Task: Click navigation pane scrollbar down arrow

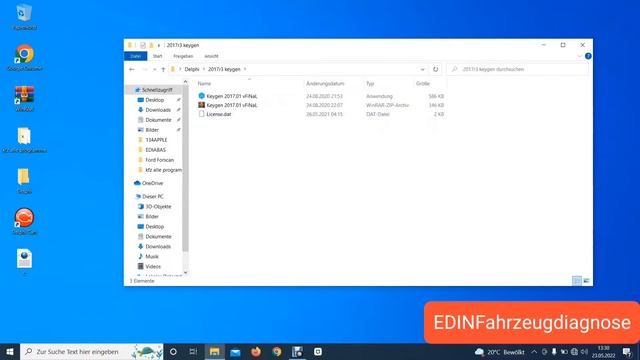Action: [186, 273]
